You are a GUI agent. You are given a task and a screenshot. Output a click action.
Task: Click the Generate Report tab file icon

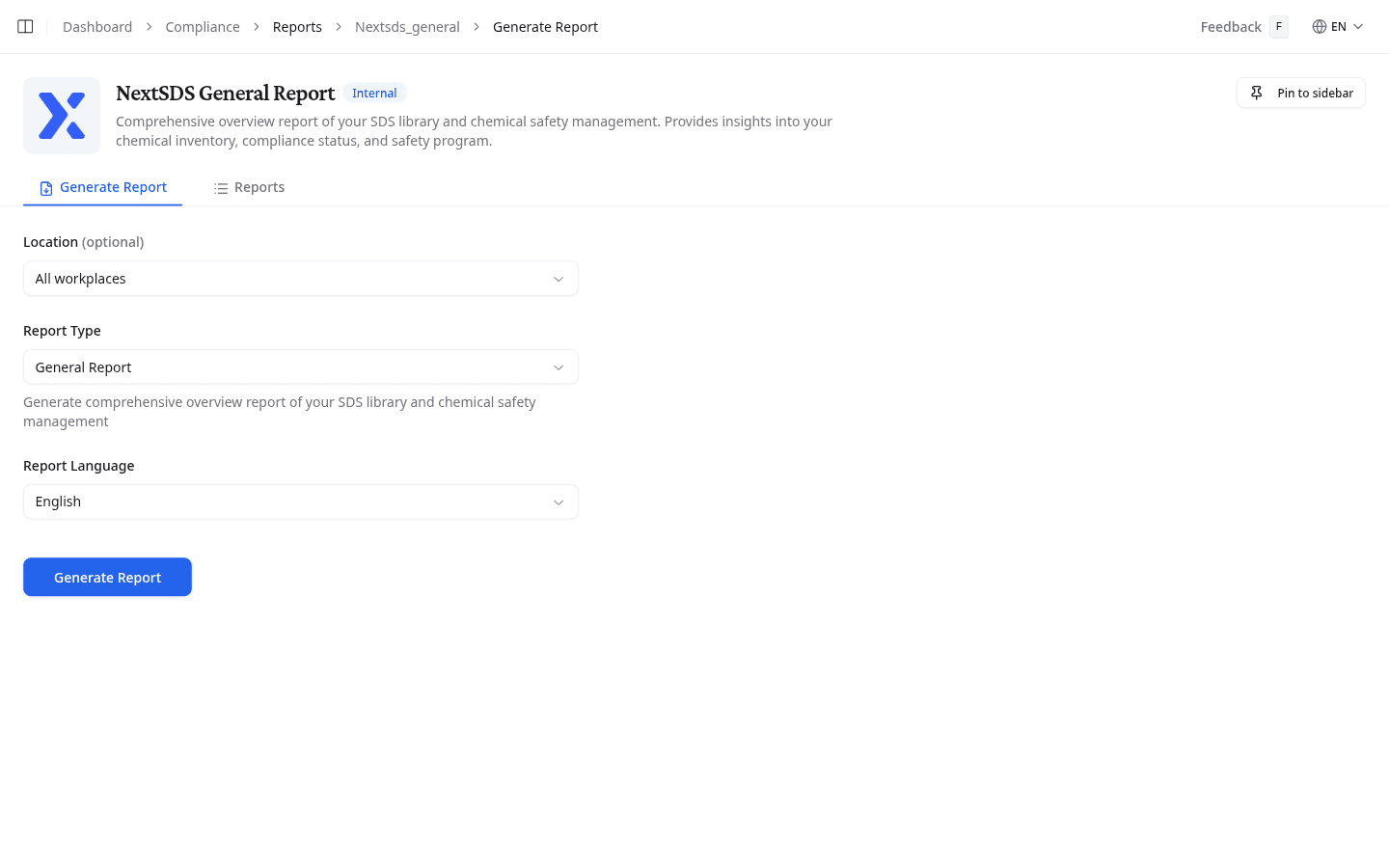(x=46, y=188)
